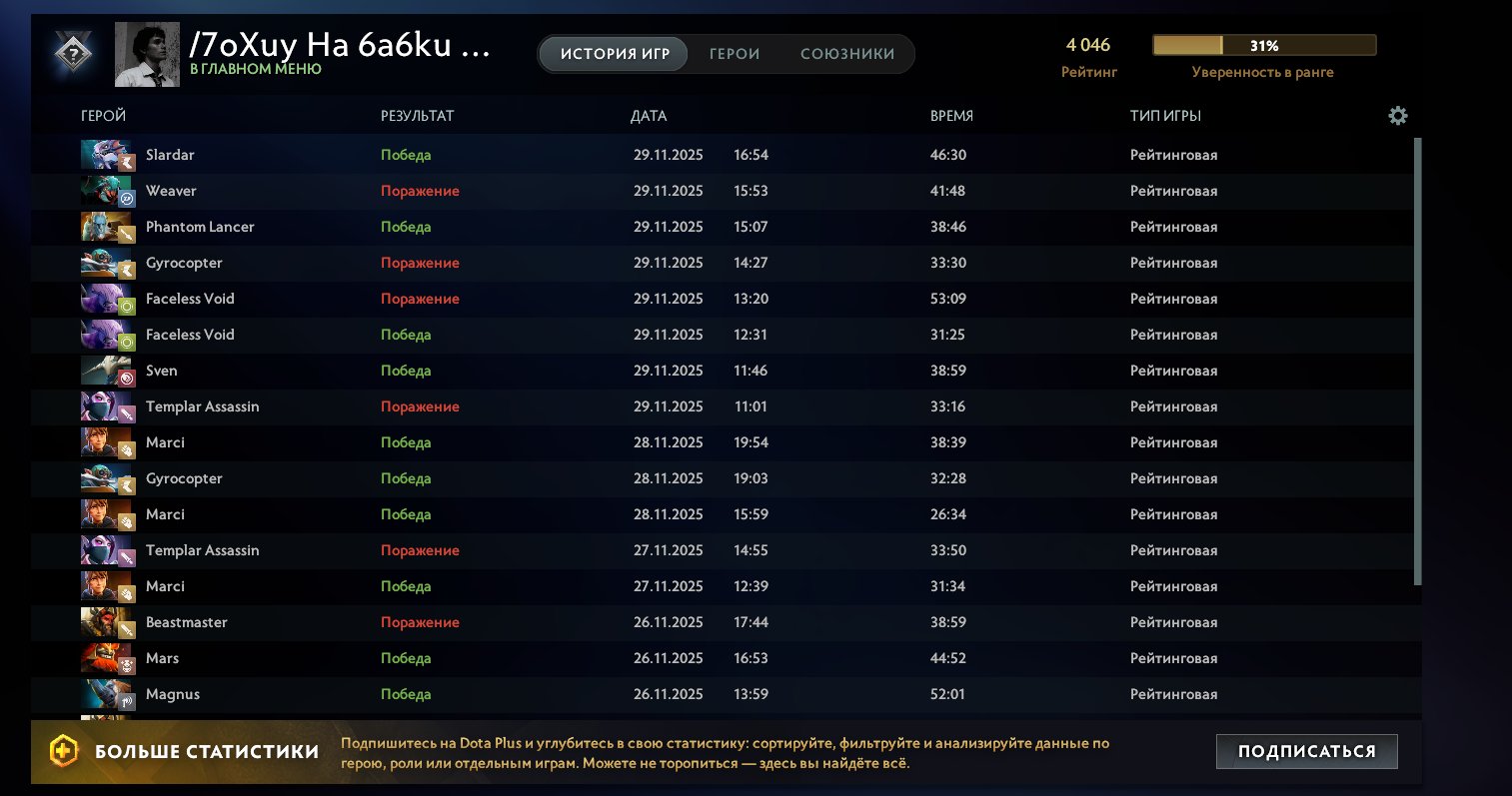Click the Sven hero portrait icon
The width and height of the screenshot is (1512, 796).
pyautogui.click(x=106, y=371)
